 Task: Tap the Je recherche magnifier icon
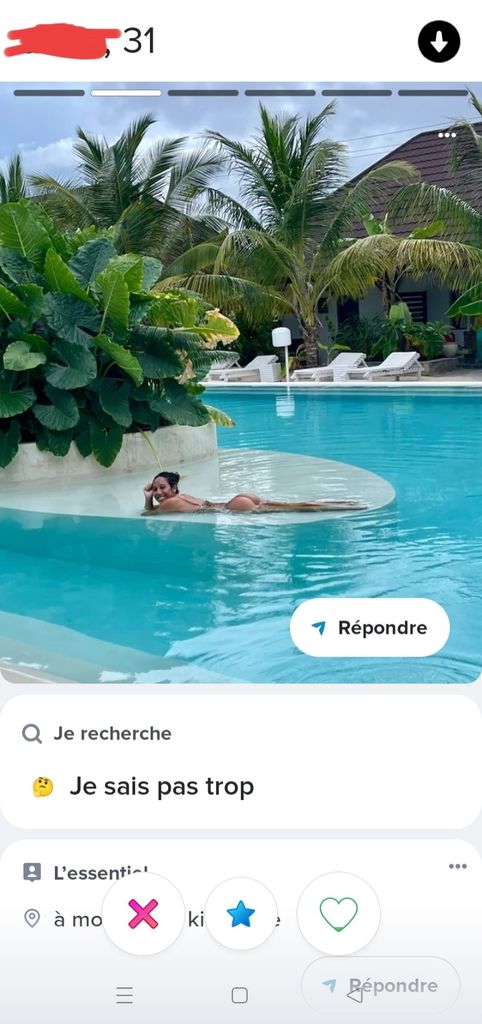coord(32,733)
